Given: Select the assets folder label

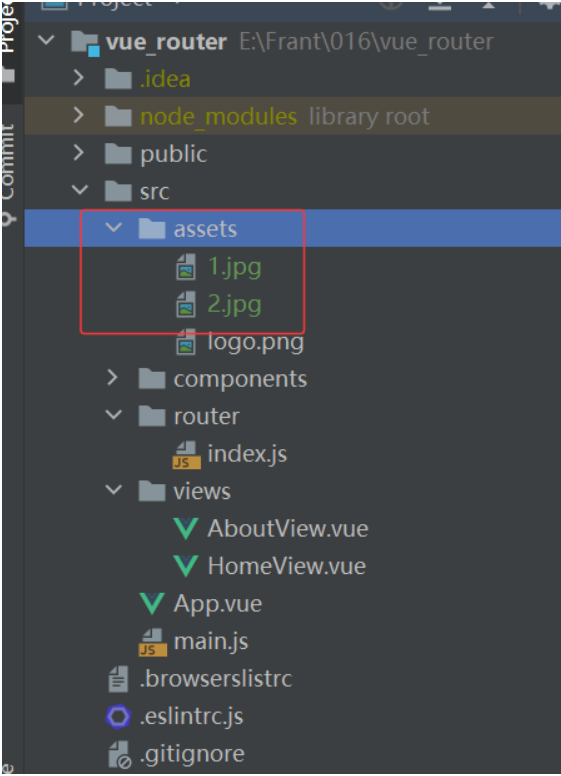Looking at the screenshot, I should (x=205, y=229).
